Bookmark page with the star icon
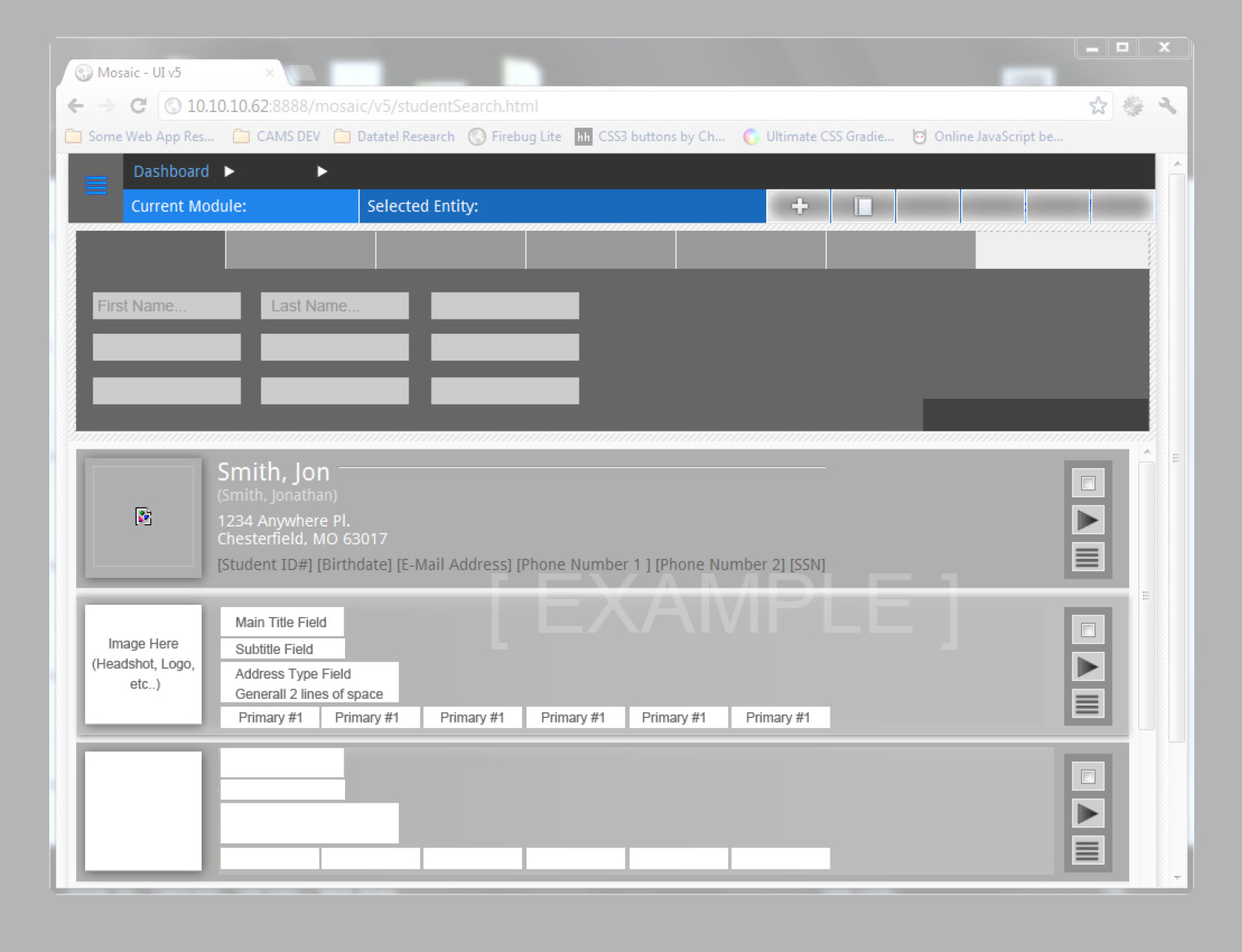Viewport: 1242px width, 952px height. 1097,106
